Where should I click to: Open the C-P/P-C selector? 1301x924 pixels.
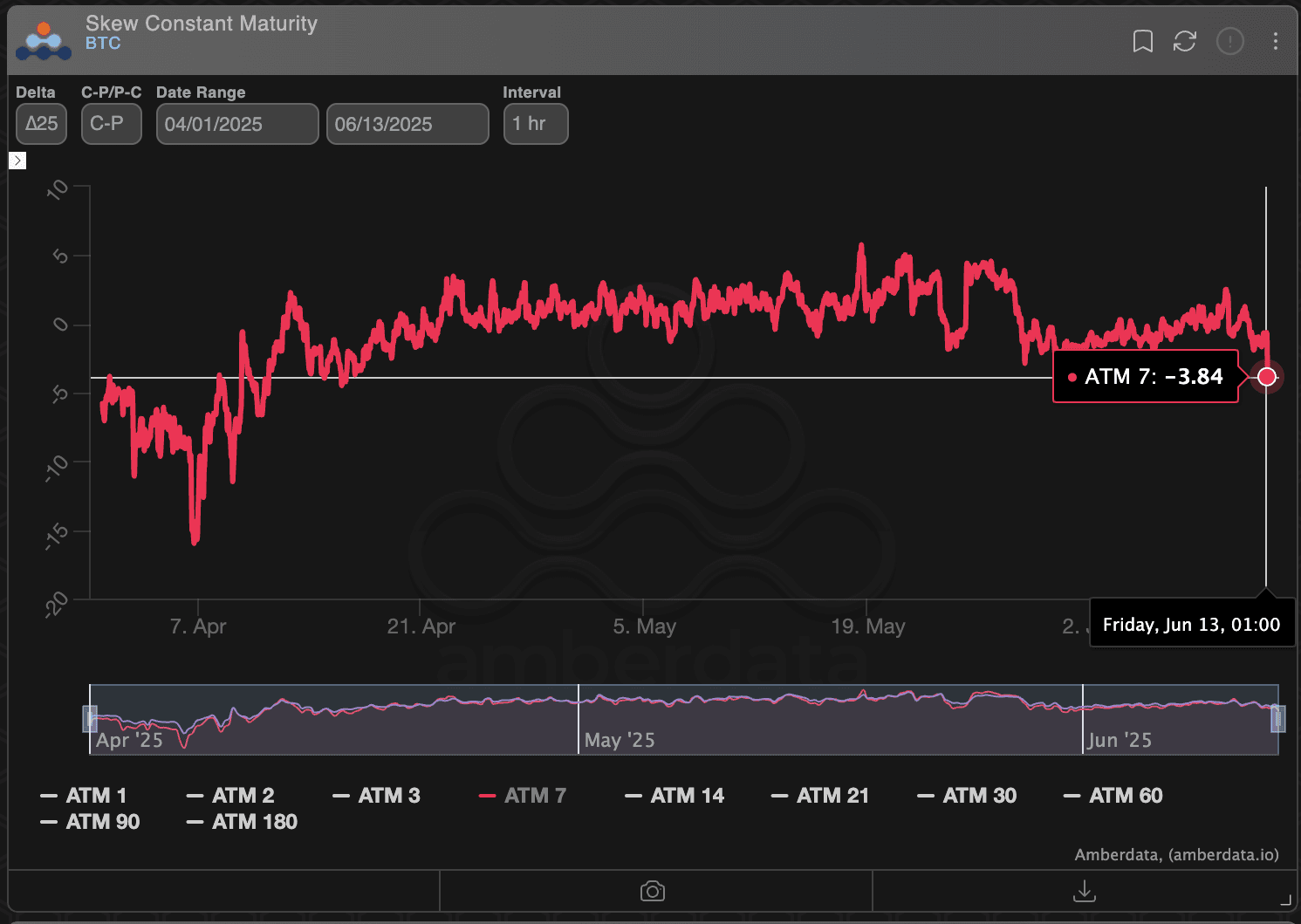111,124
